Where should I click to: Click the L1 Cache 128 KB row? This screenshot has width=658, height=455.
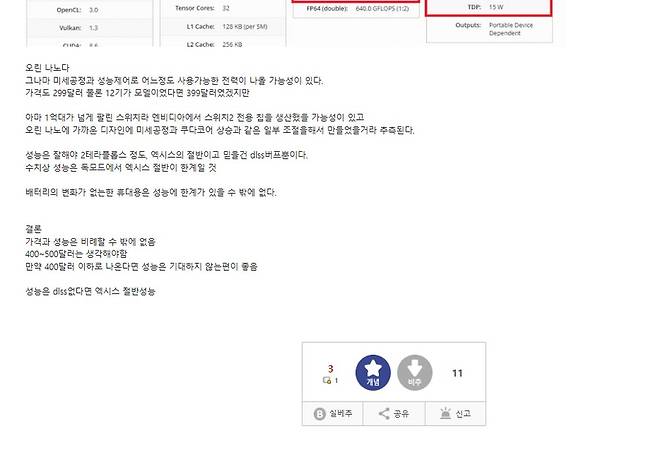coord(223,26)
